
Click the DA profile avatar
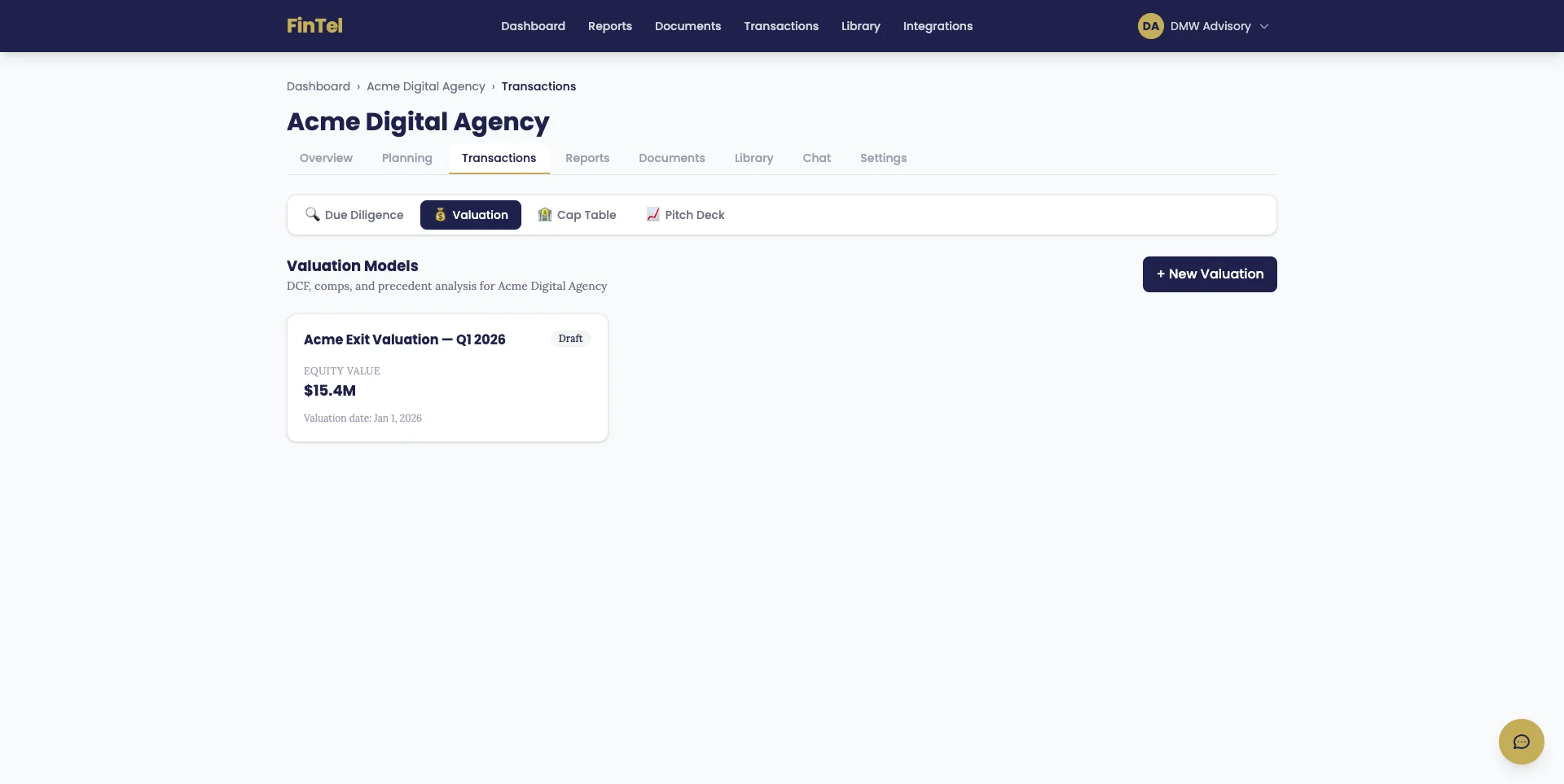(x=1150, y=26)
